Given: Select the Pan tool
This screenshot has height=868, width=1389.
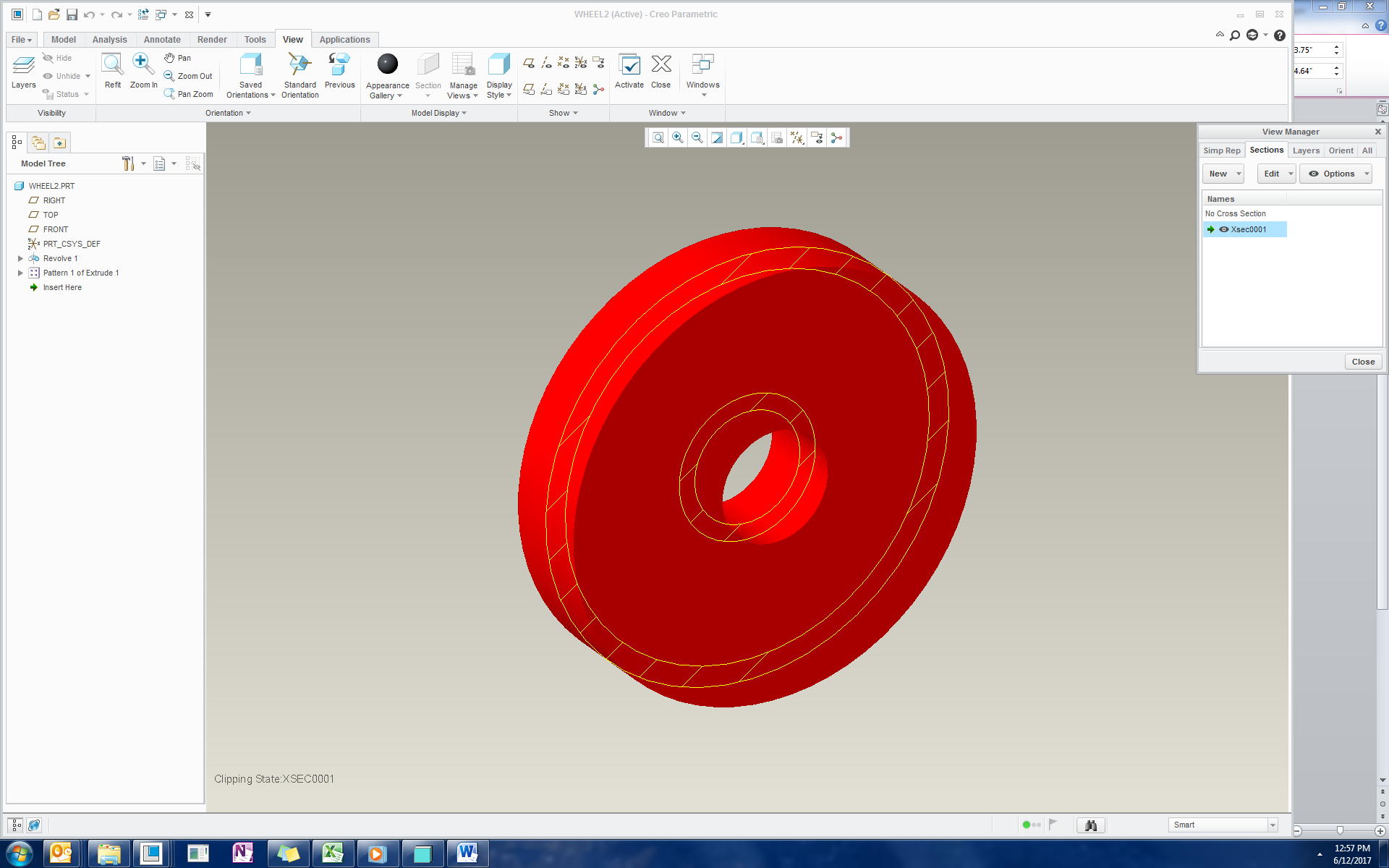Looking at the screenshot, I should [x=177, y=58].
